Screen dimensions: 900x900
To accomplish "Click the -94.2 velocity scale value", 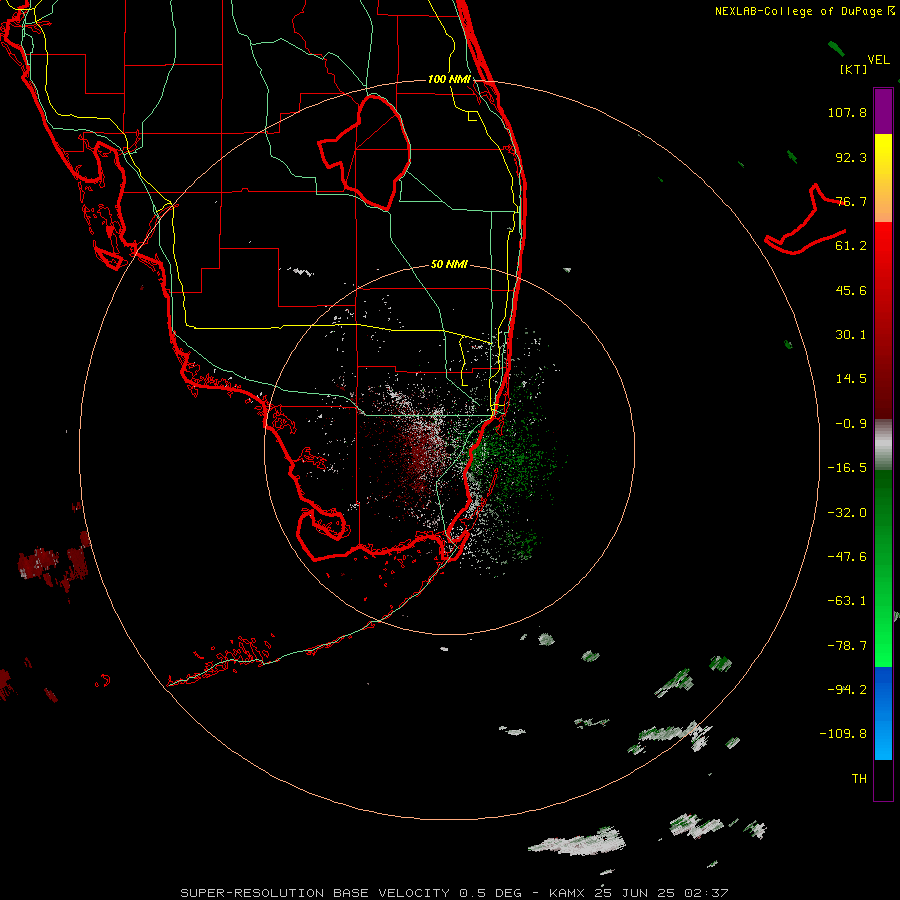I will coord(847,690).
